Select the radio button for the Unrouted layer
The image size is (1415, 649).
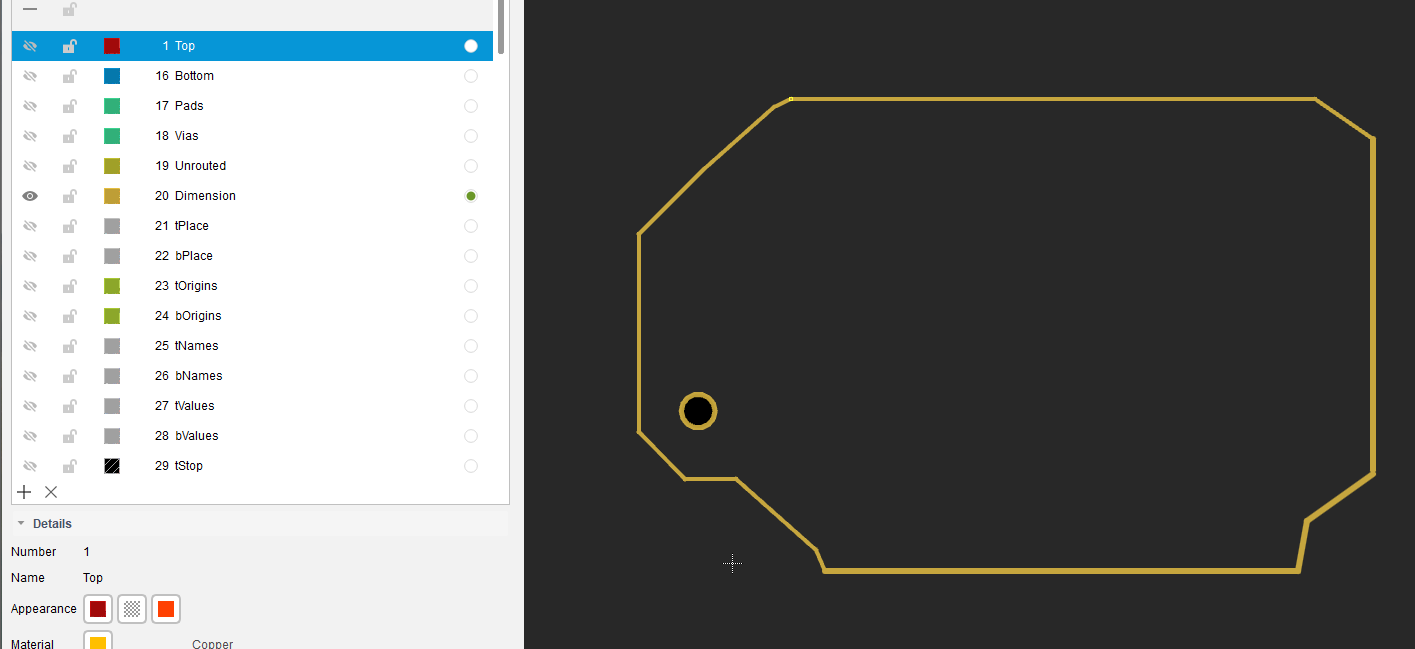471,166
